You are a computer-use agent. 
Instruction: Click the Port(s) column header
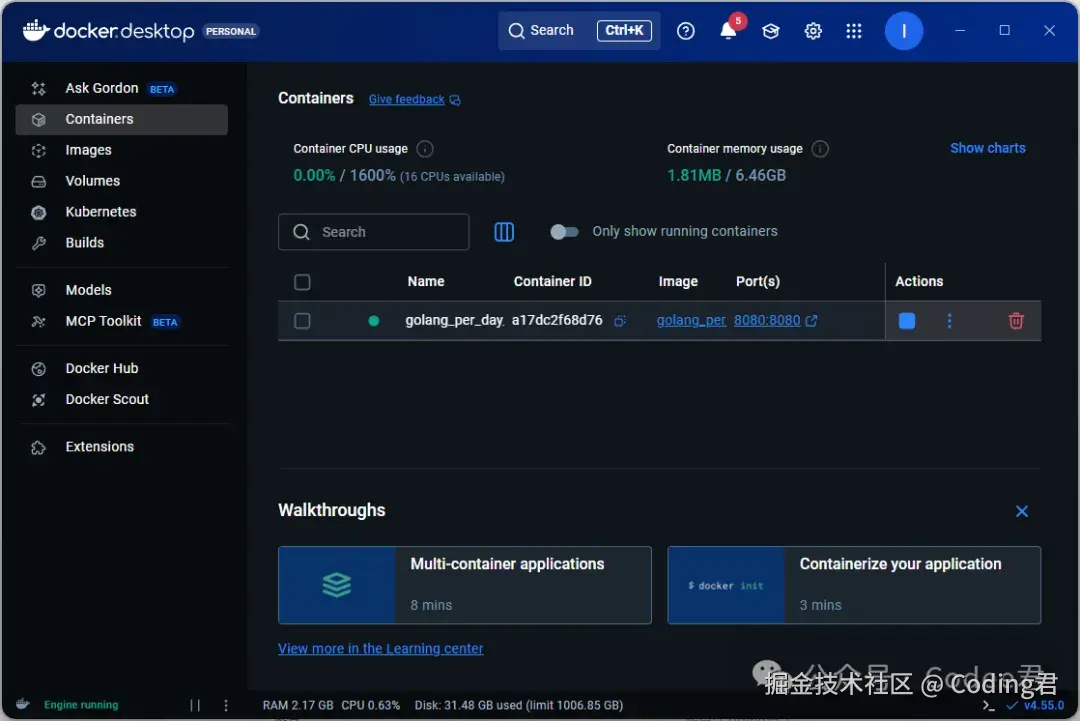click(758, 282)
